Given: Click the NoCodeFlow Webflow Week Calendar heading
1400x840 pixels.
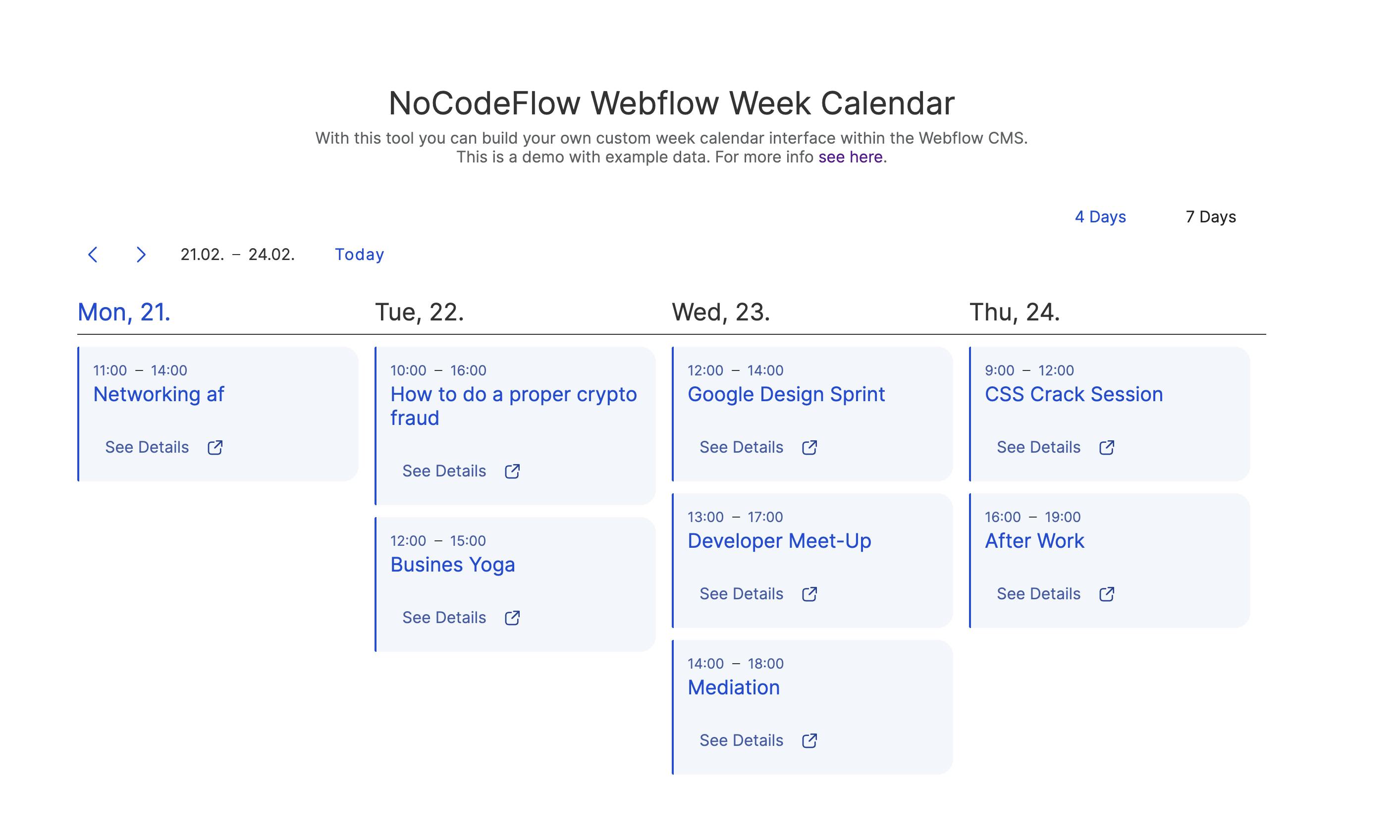Looking at the screenshot, I should tap(671, 103).
